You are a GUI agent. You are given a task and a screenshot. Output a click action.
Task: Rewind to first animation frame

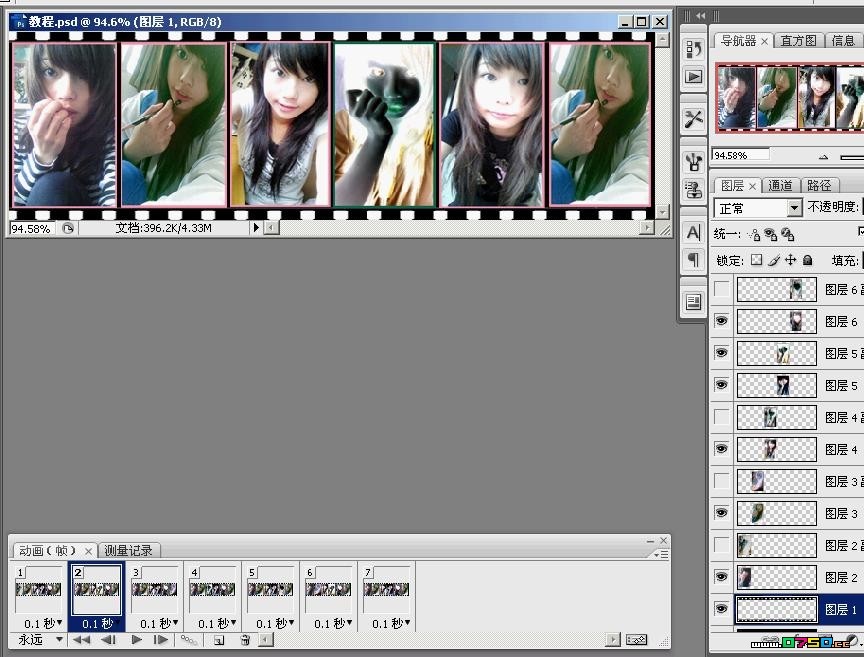tap(82, 639)
